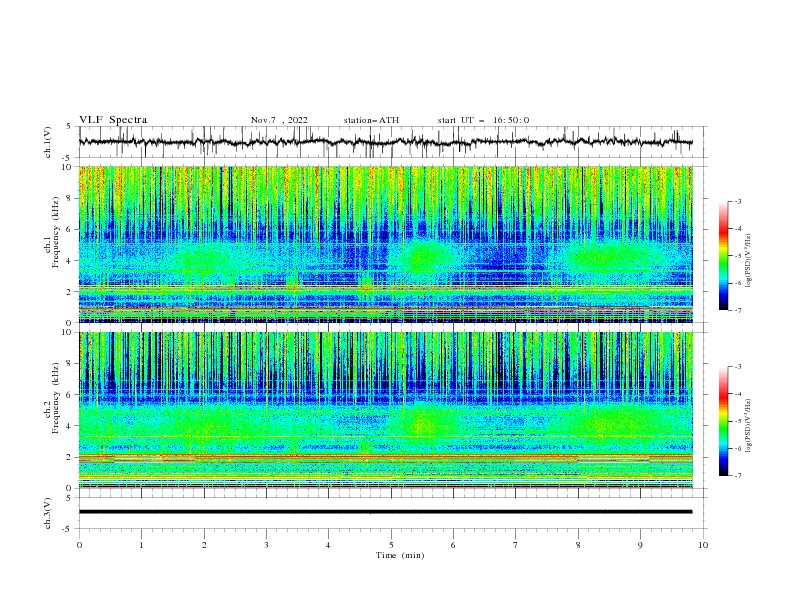792x612 pixels.
Task: Click time axis tick label "1"
Action: click(141, 545)
